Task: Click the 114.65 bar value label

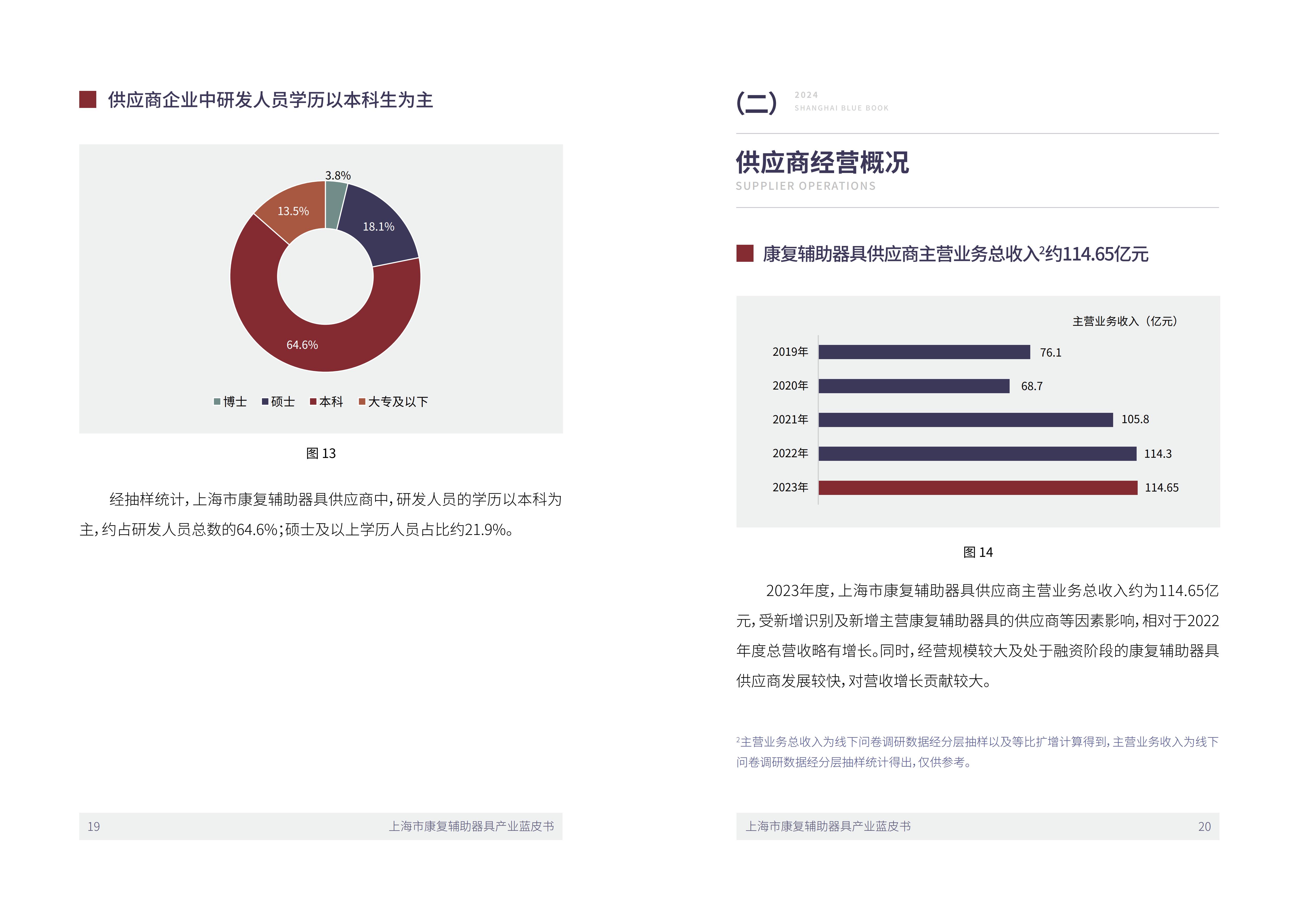Action: [1161, 488]
